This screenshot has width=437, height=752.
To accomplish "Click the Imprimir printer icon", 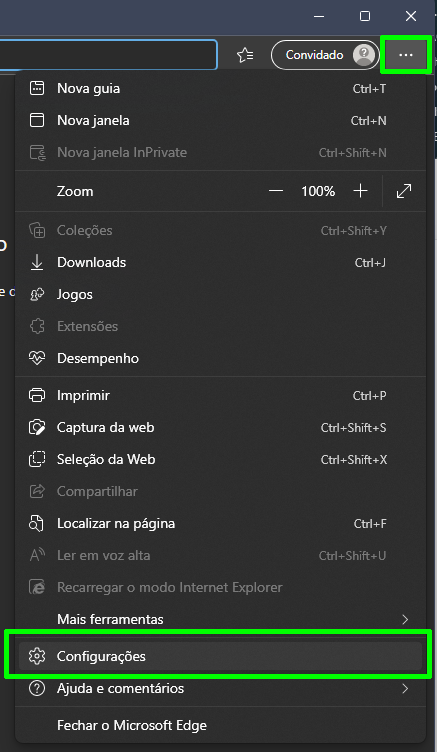I will (x=37, y=396).
